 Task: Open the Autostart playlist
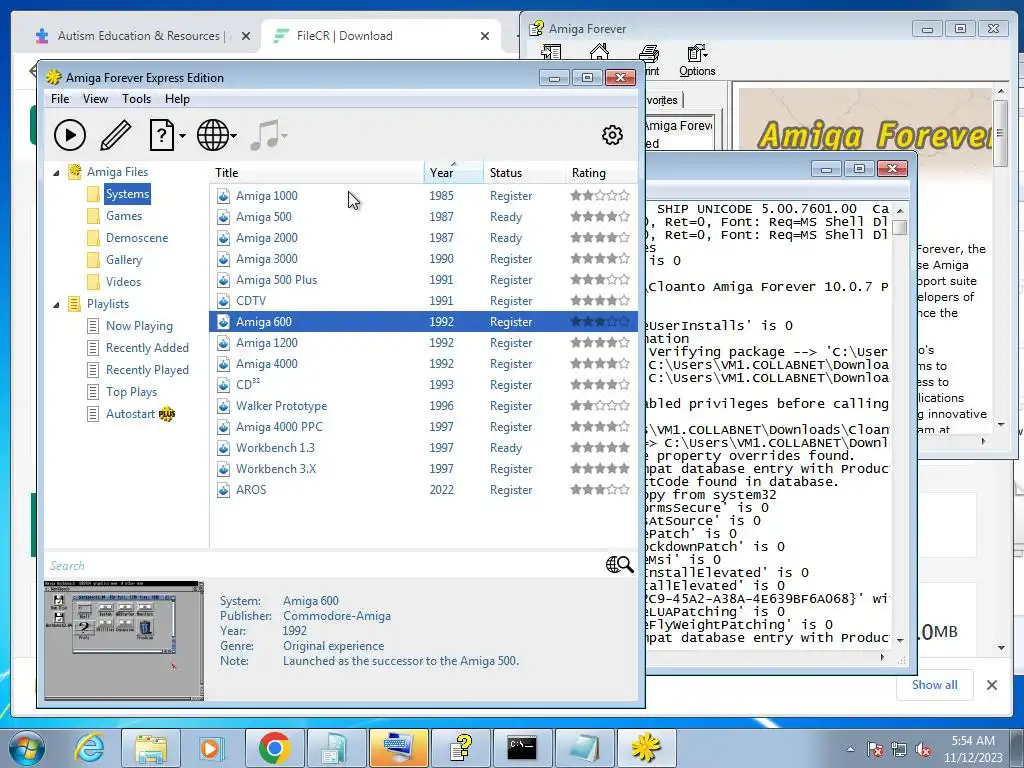(130, 413)
